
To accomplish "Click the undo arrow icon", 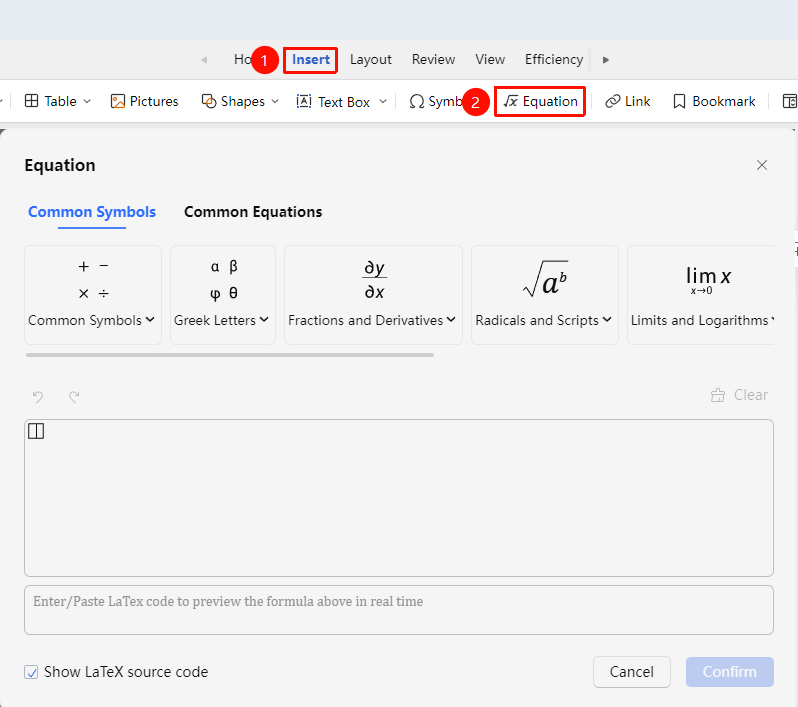I will 38,396.
